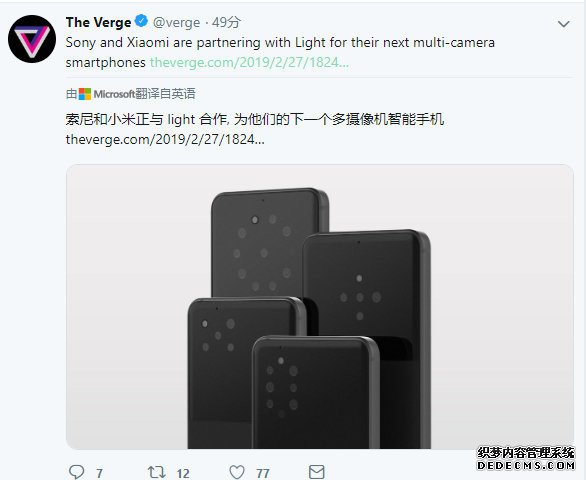This screenshot has height=480, width=586.
Task: Click the Microsoft logo in translation line
Action: click(85, 94)
